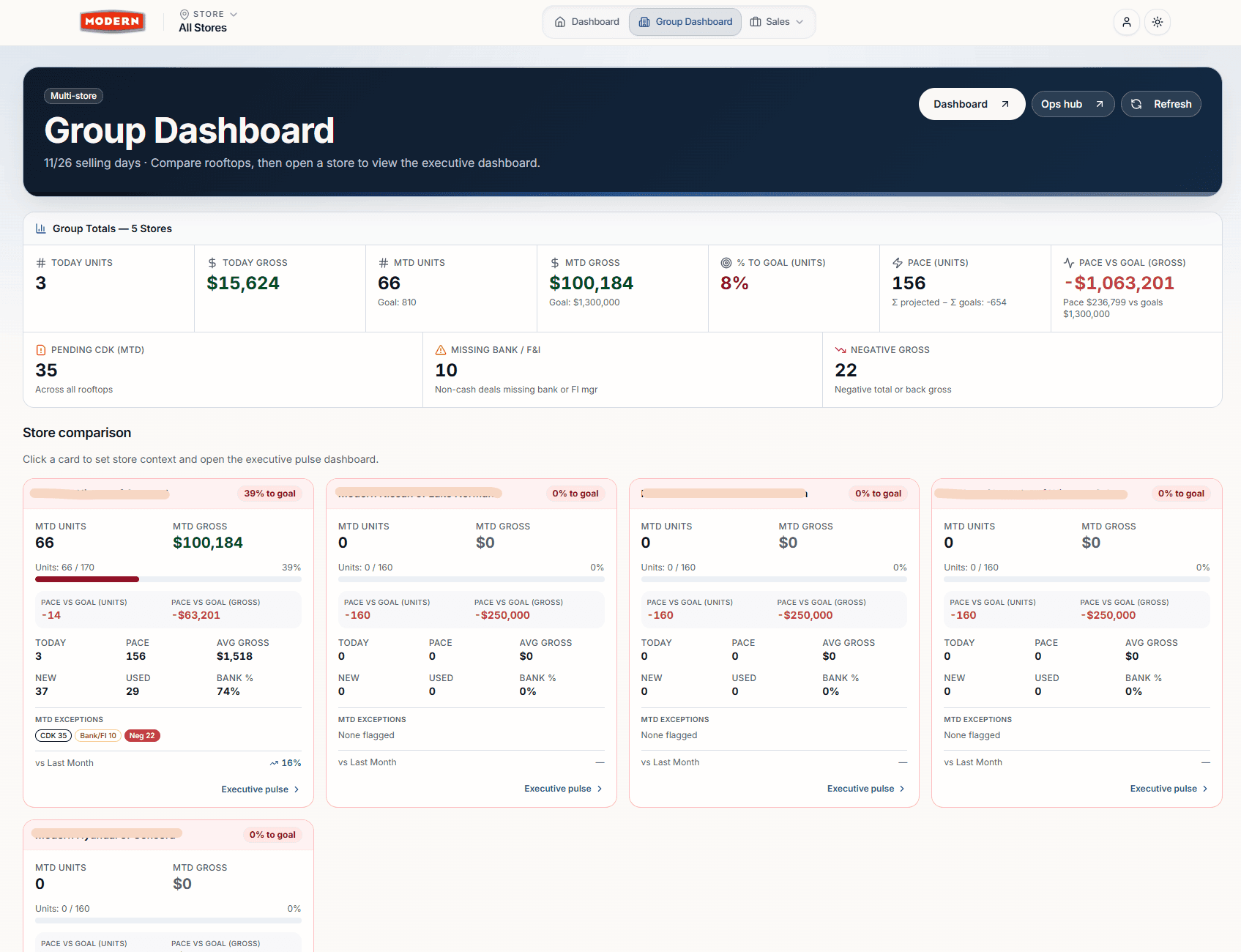Open the user profile icon
The image size is (1241, 952).
click(1127, 22)
